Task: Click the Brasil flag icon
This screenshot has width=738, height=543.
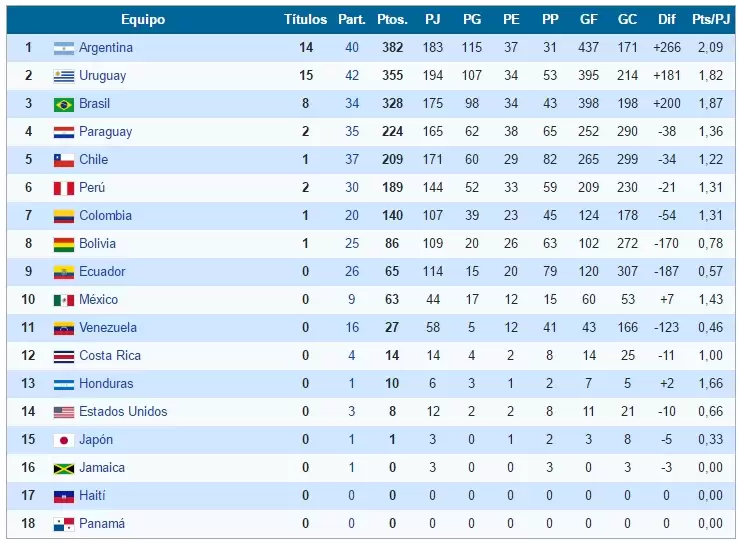Action: [64, 104]
